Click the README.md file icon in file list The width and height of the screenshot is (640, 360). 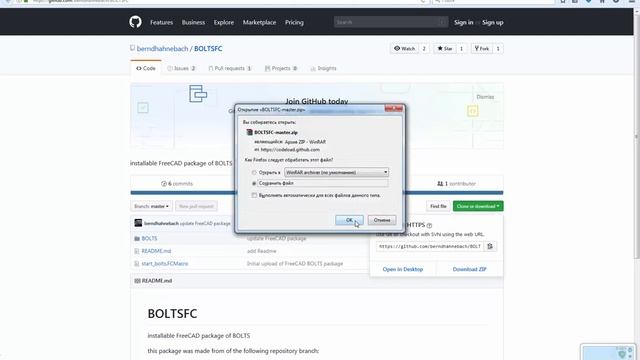(x=137, y=251)
